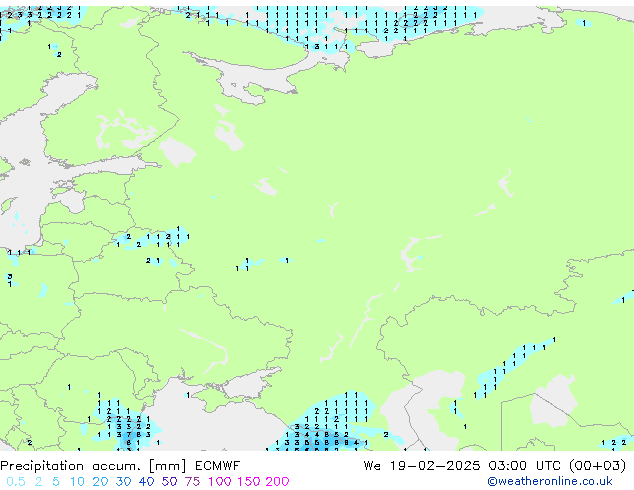The width and height of the screenshot is (634, 490).
Task: Click the 150 legend value
Action: coord(249,482)
